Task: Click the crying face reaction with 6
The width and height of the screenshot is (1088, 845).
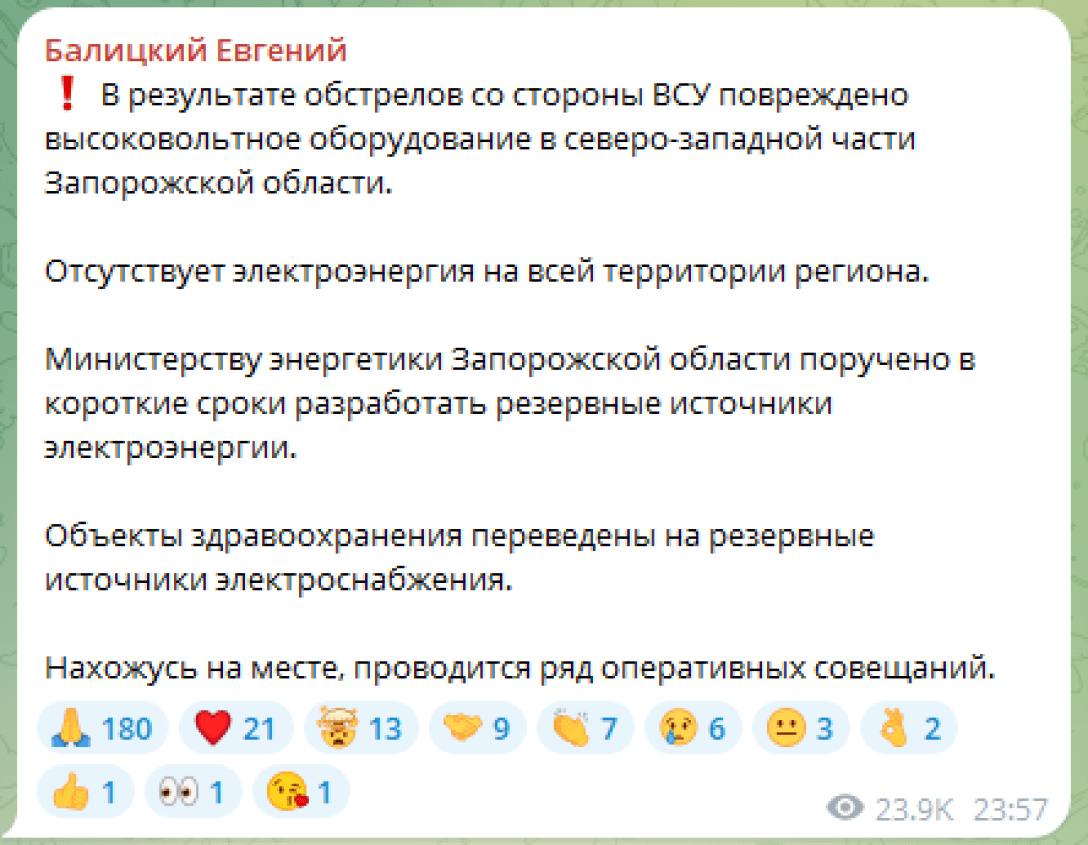Action: click(691, 727)
